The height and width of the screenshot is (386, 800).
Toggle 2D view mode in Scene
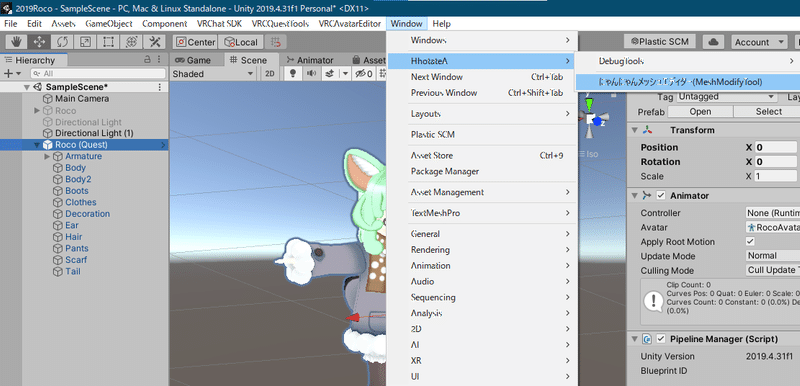point(270,74)
